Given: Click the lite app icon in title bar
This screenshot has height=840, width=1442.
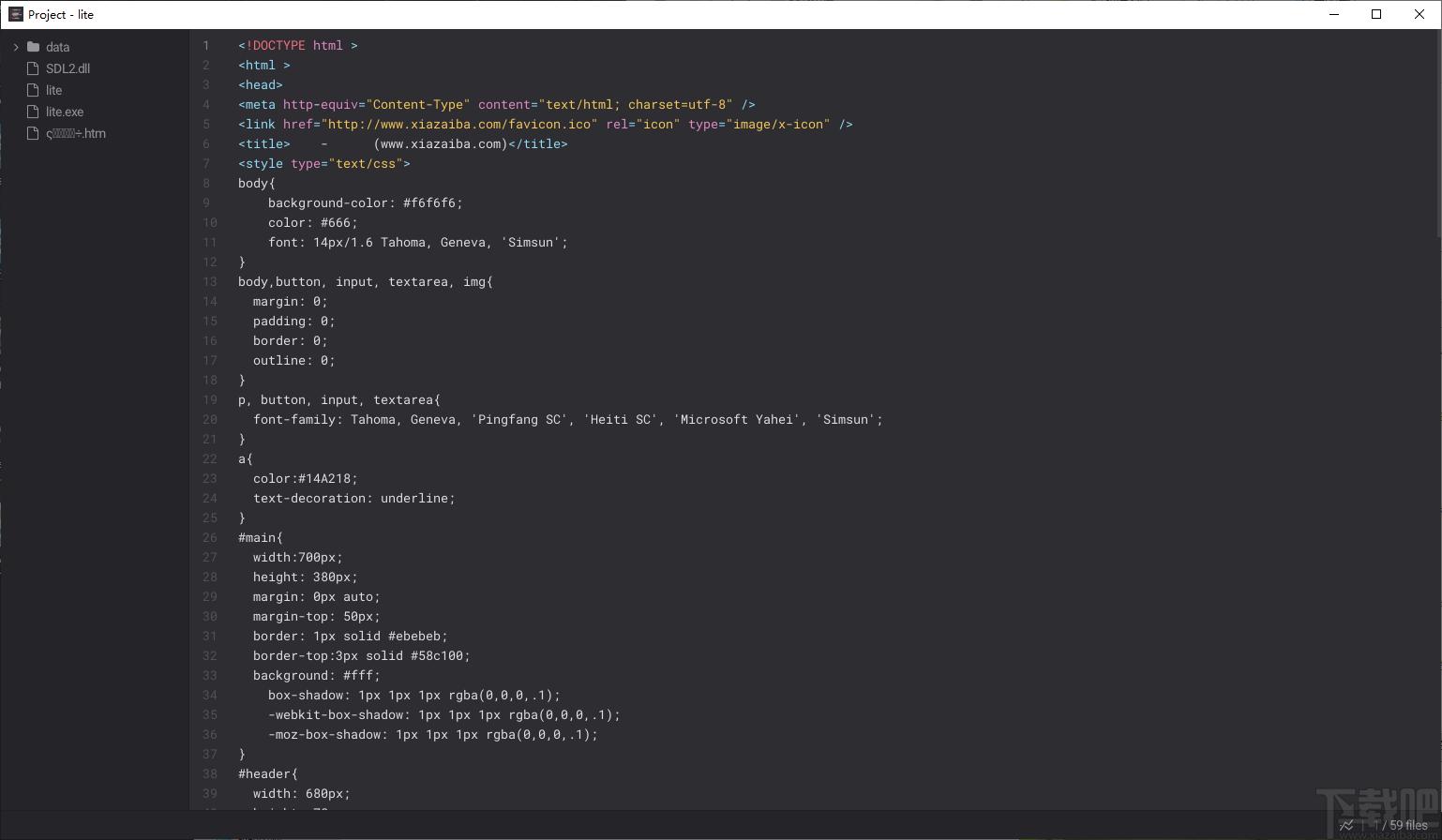Looking at the screenshot, I should point(15,14).
